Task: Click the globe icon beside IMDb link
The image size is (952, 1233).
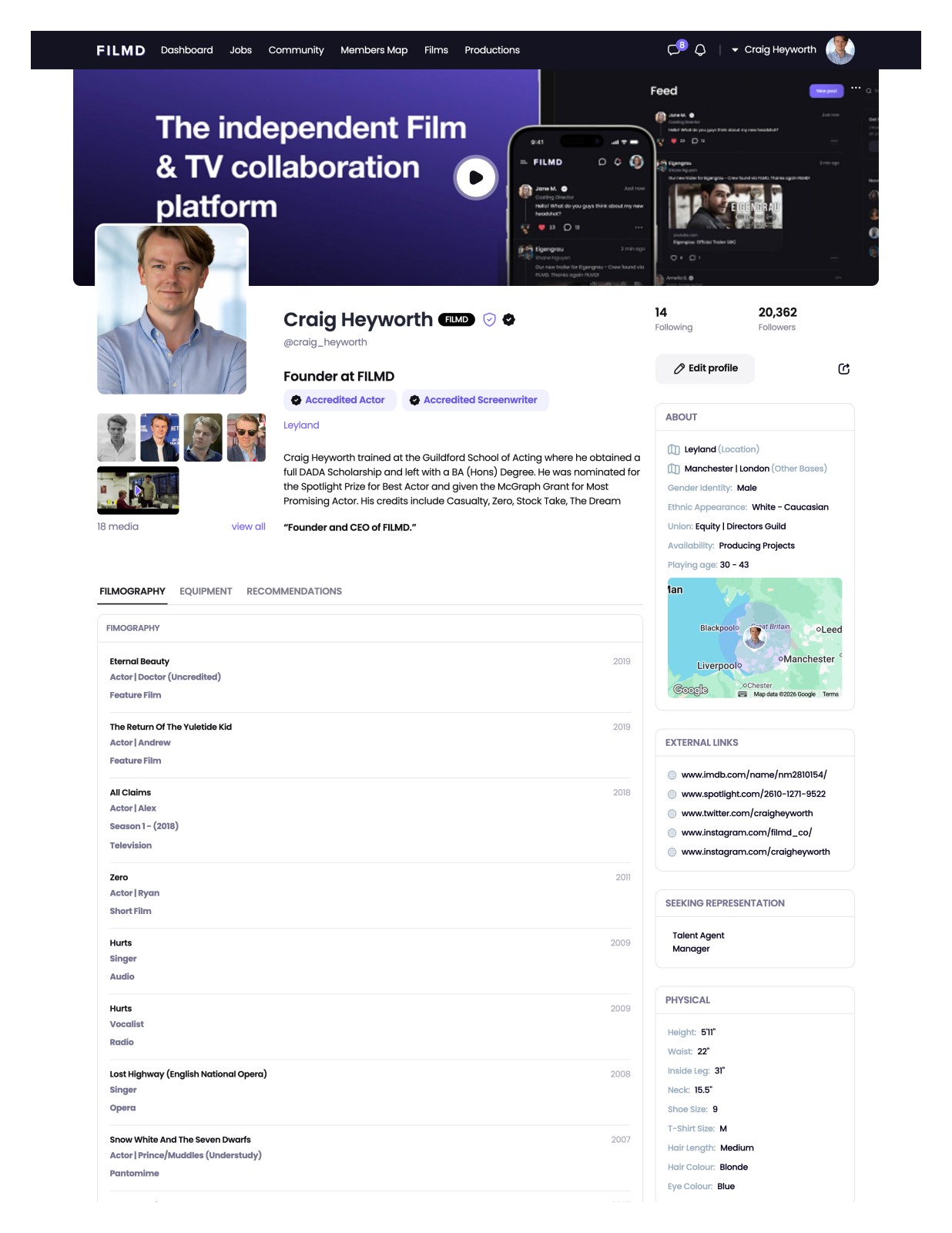Action: [x=672, y=775]
